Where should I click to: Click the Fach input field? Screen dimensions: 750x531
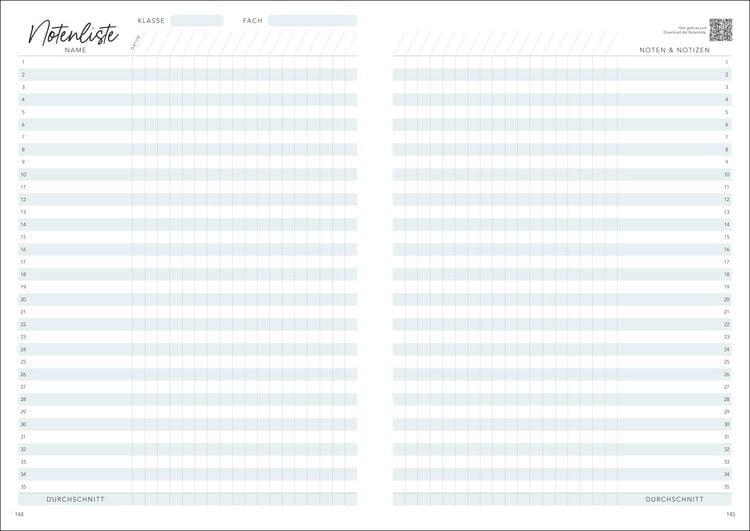click(x=312, y=21)
